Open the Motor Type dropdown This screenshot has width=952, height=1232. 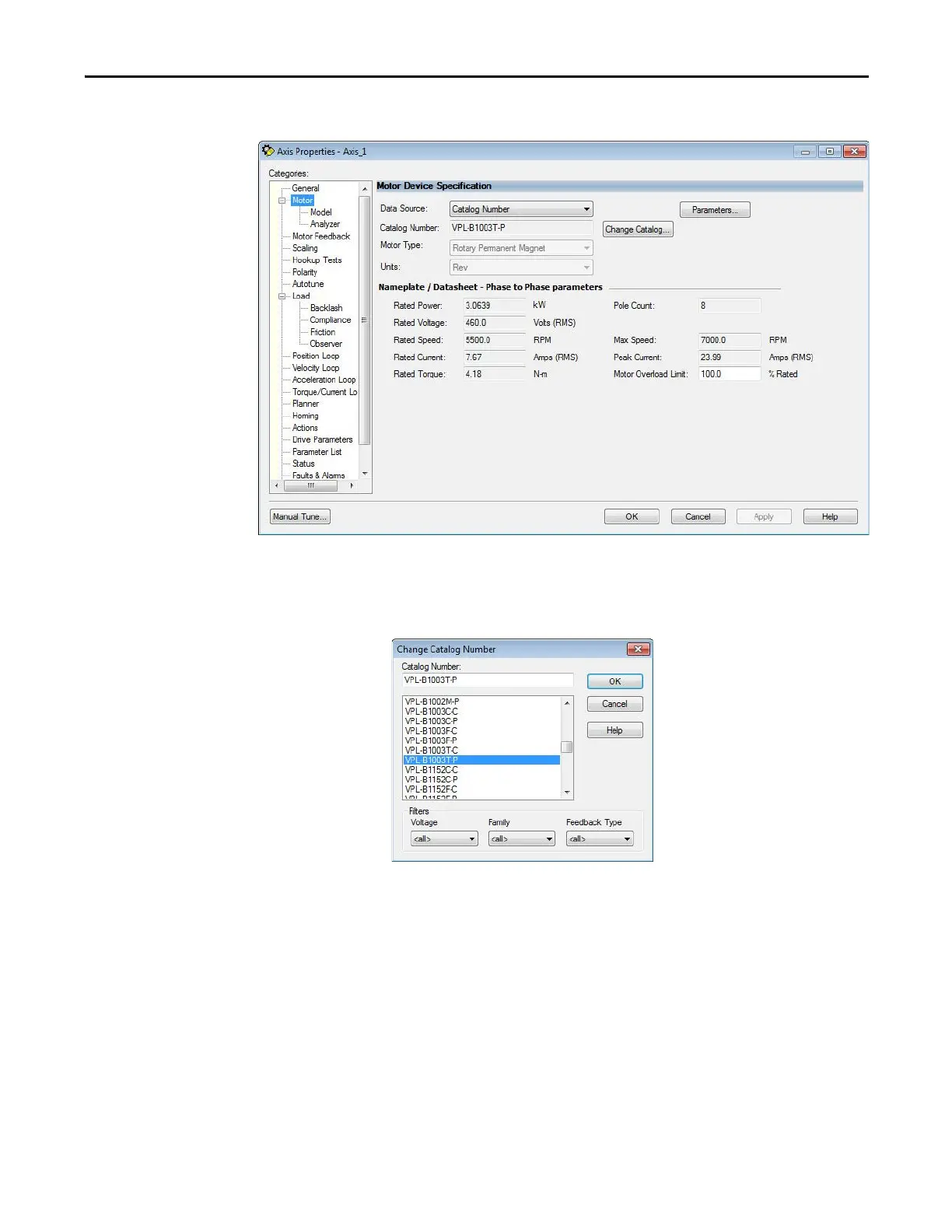[x=521, y=248]
